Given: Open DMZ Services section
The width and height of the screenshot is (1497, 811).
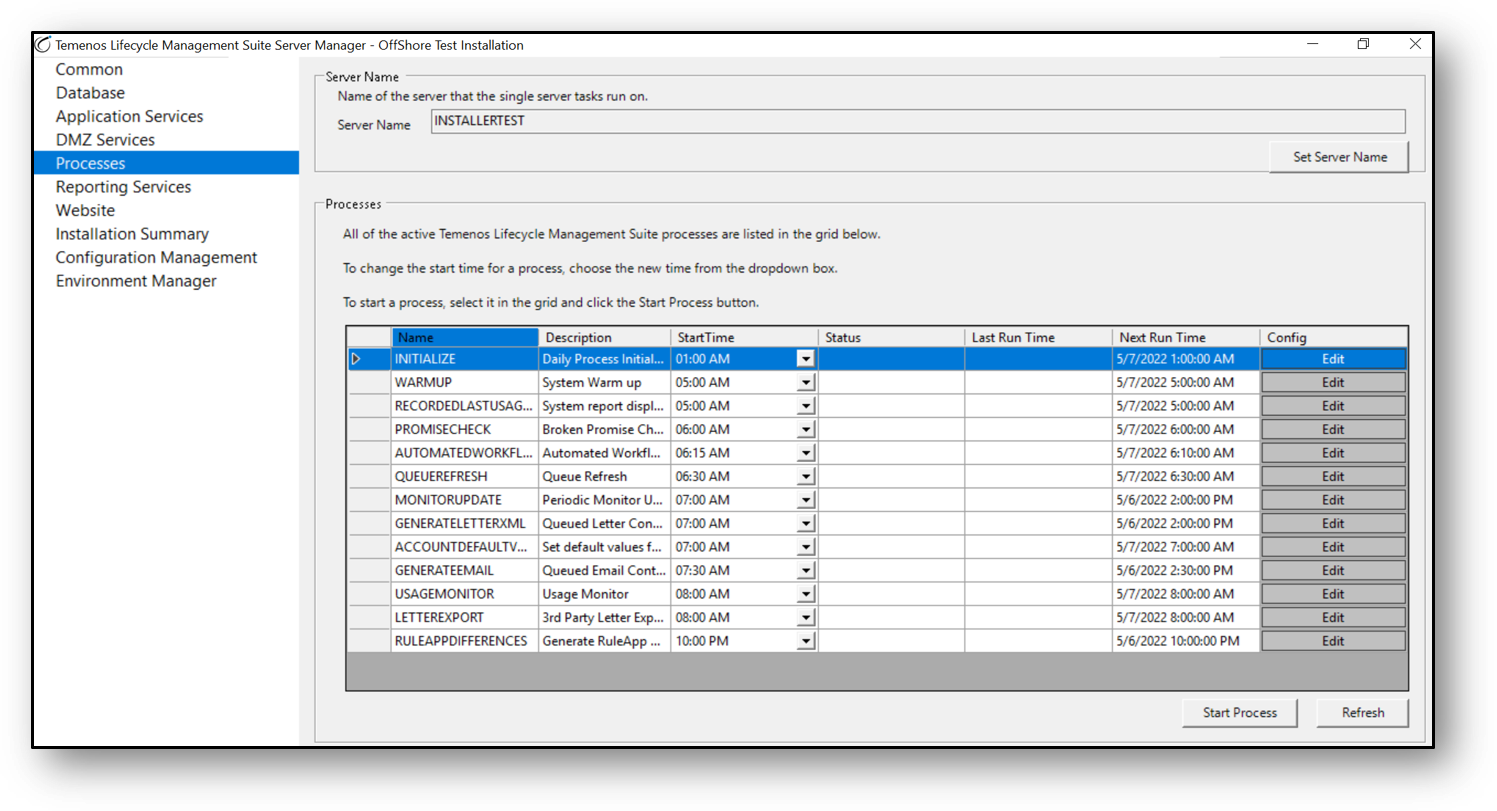Looking at the screenshot, I should pyautogui.click(x=105, y=140).
